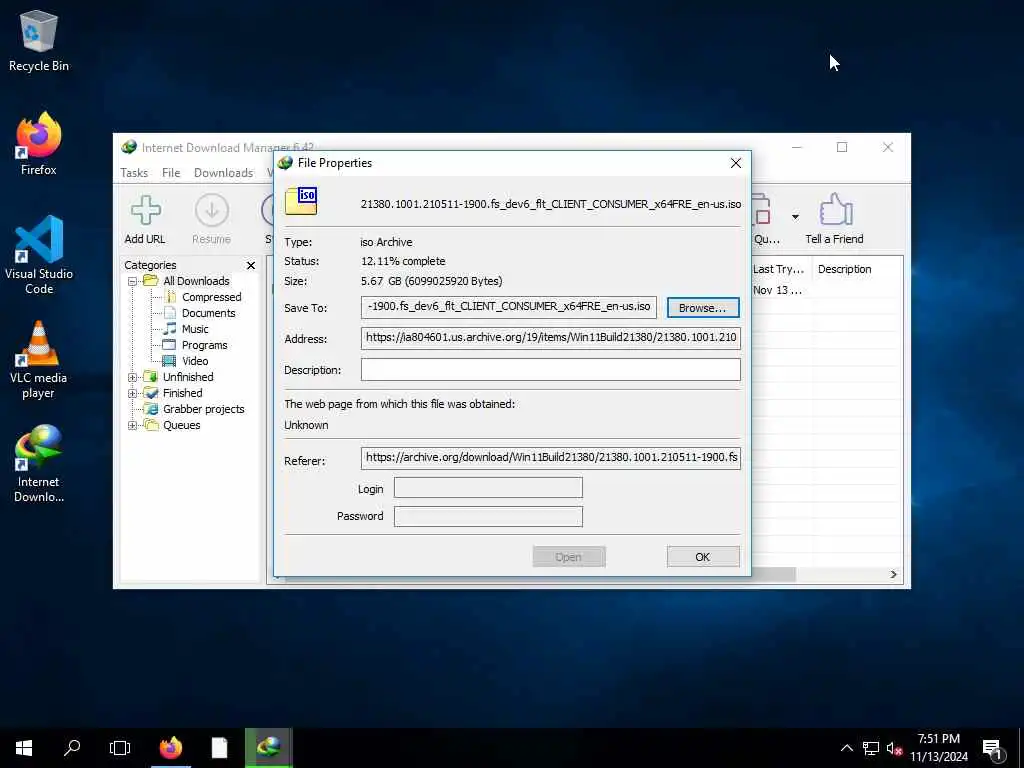1024x768 pixels.
Task: Select the Visual Studio Code desktop shortcut
Action: tap(39, 255)
